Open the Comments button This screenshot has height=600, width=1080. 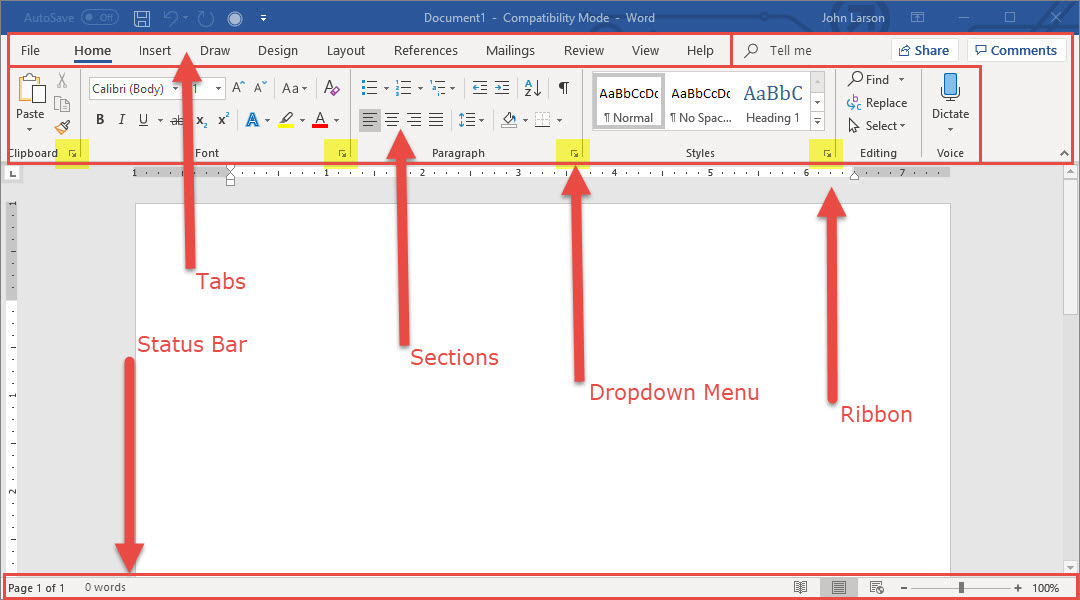click(x=1016, y=51)
